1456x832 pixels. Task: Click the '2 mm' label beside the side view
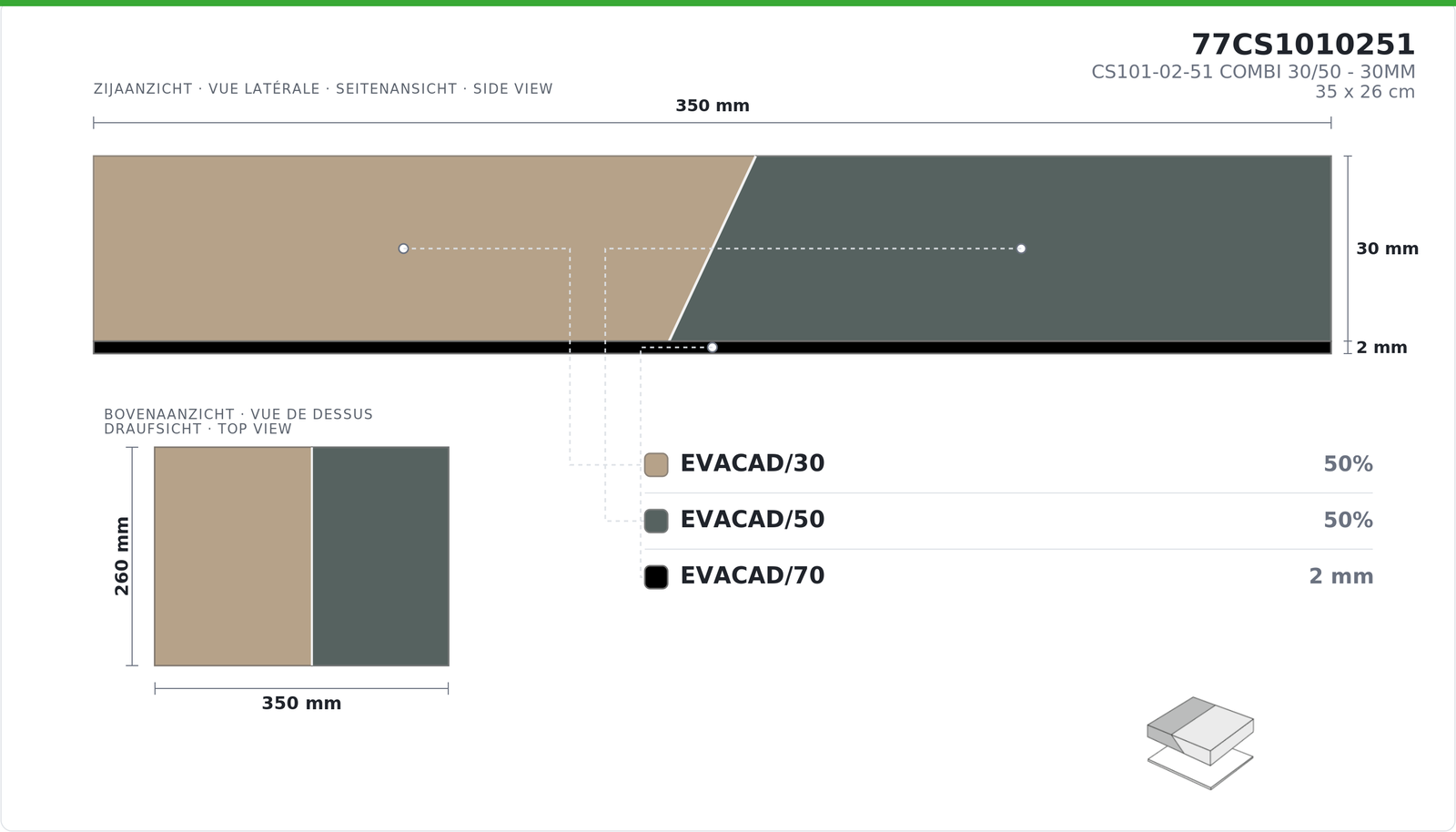pos(1381,348)
